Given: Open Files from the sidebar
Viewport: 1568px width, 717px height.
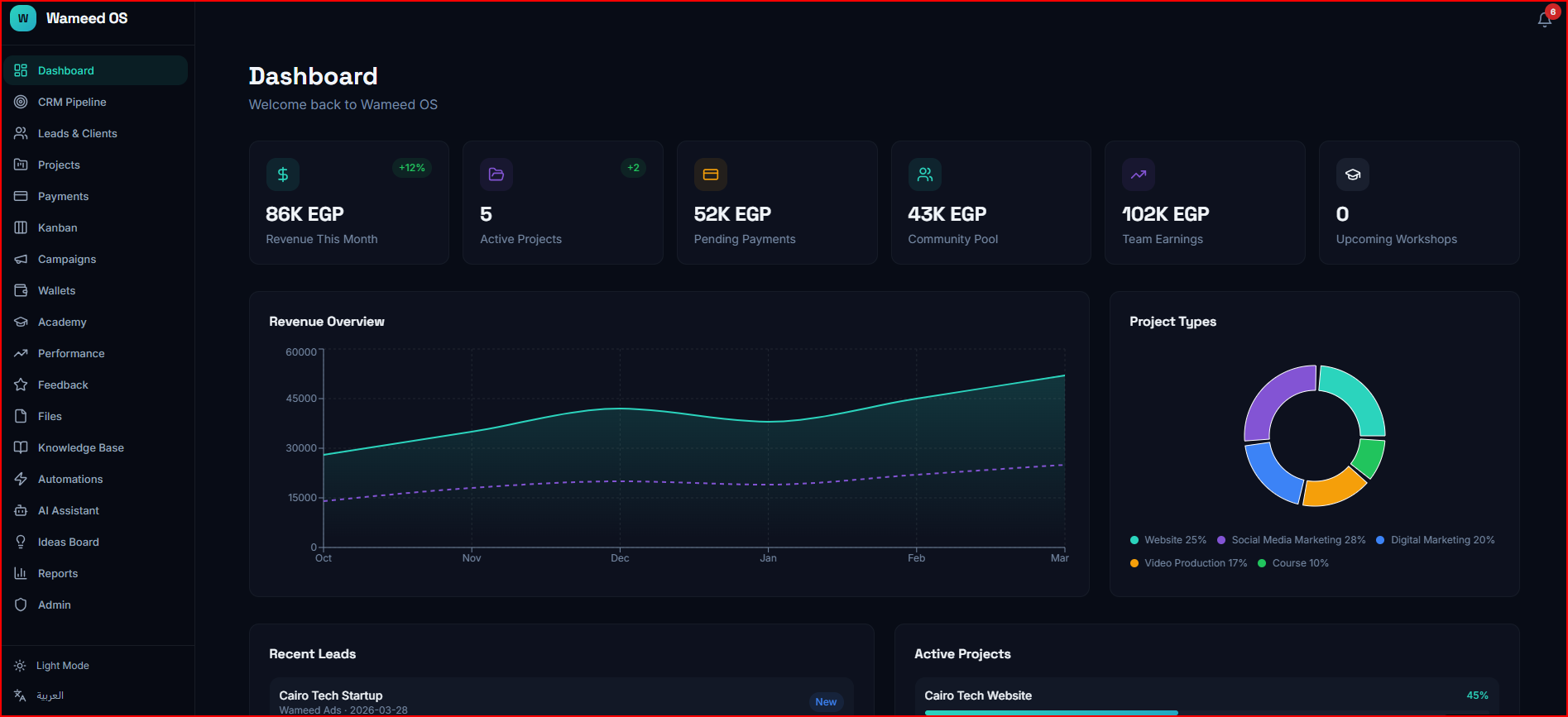Looking at the screenshot, I should (x=96, y=416).
